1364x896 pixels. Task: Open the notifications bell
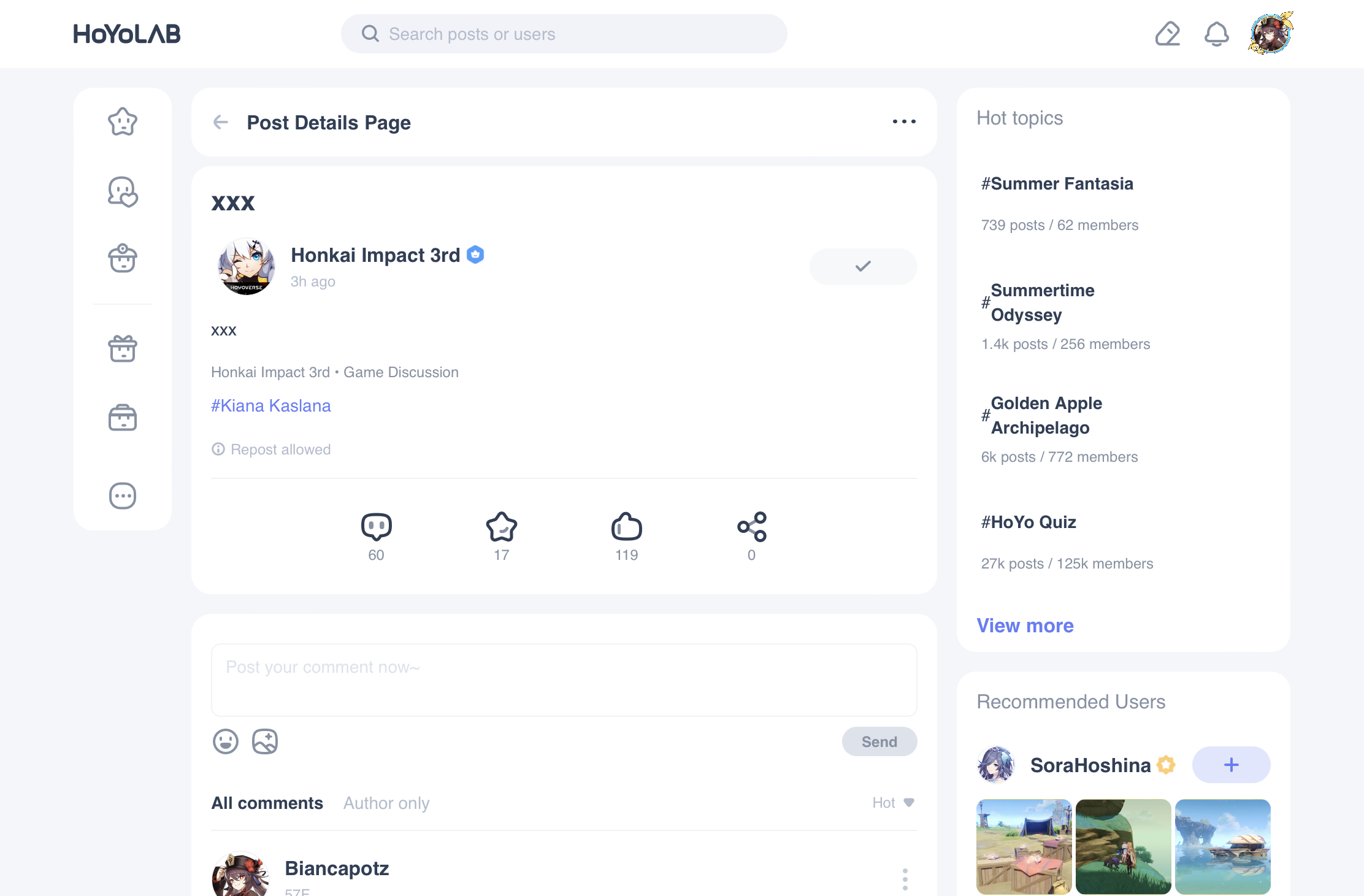(x=1216, y=34)
